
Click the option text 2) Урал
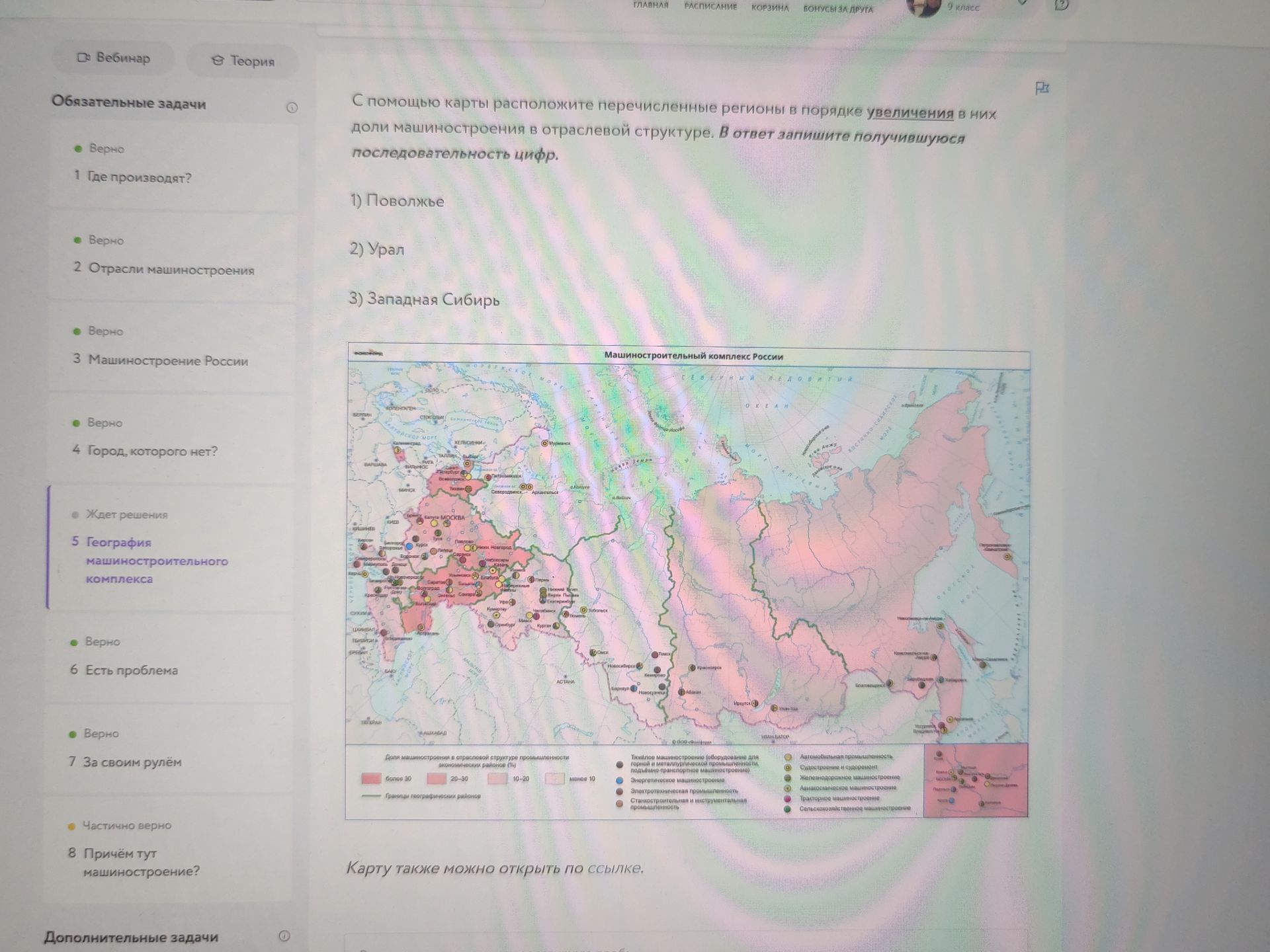click(x=376, y=249)
